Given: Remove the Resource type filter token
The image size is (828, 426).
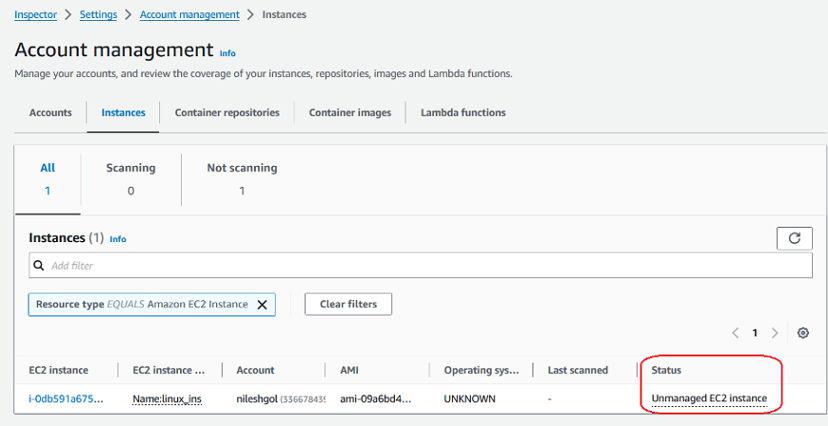Looking at the screenshot, I should [x=262, y=305].
